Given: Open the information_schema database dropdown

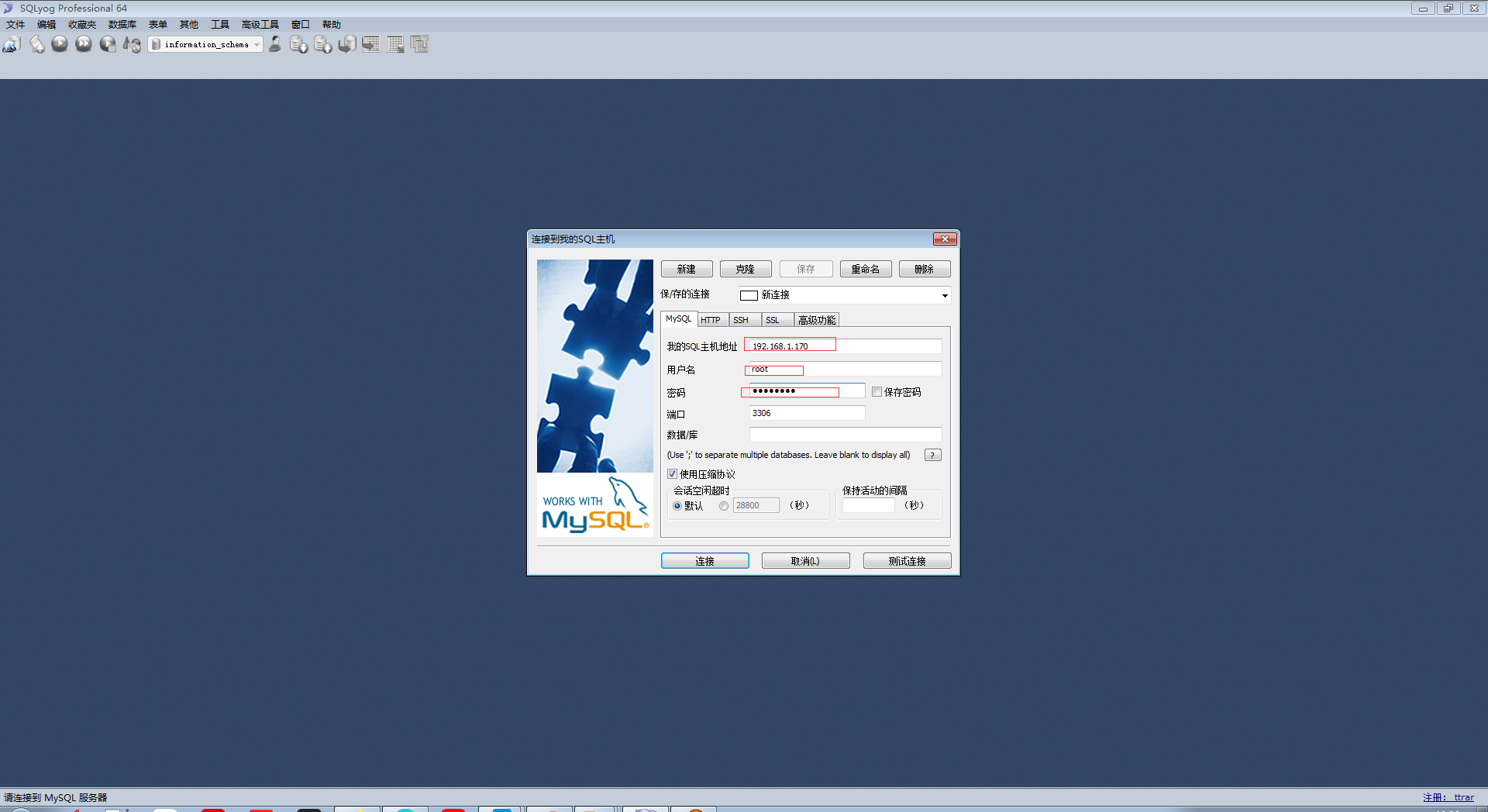Looking at the screenshot, I should pos(205,44).
